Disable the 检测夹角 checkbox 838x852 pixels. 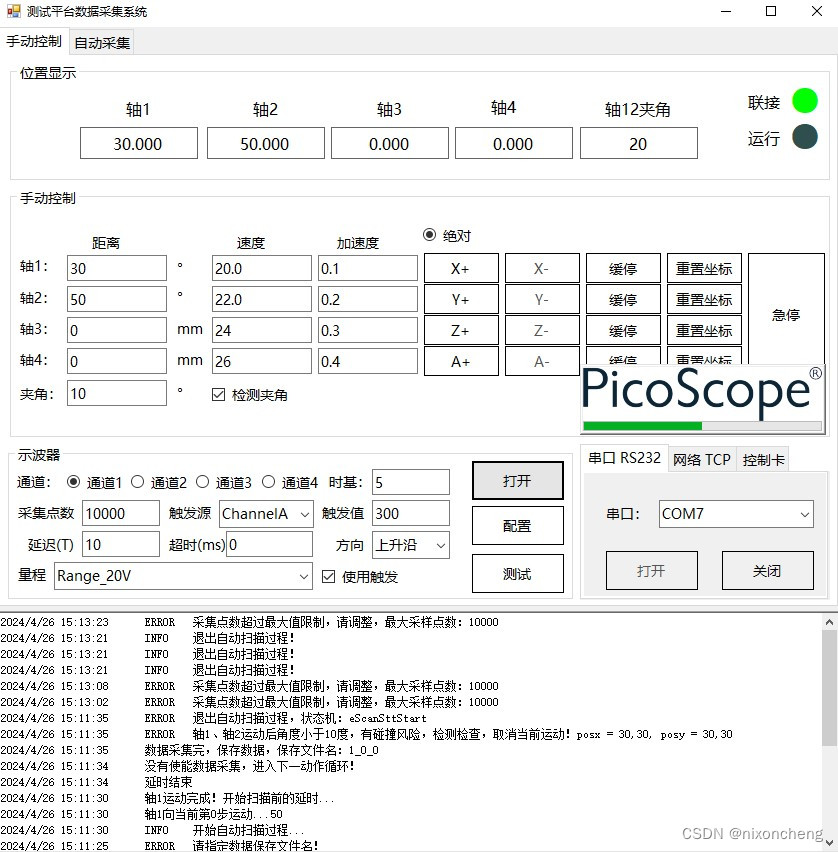pos(218,393)
